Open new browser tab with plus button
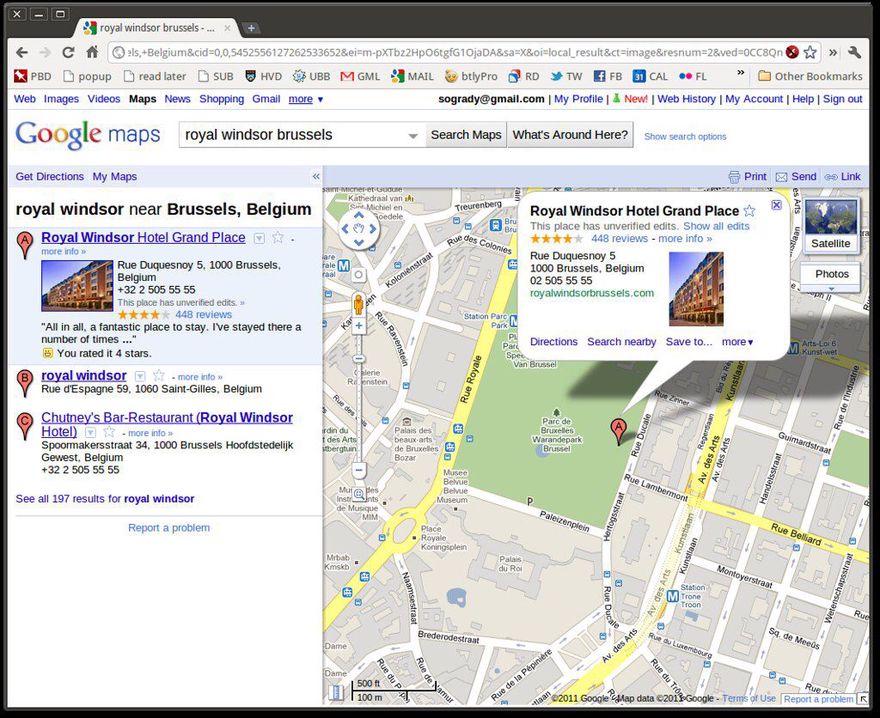Screen dimensions: 880x718 pyautogui.click(x=251, y=28)
